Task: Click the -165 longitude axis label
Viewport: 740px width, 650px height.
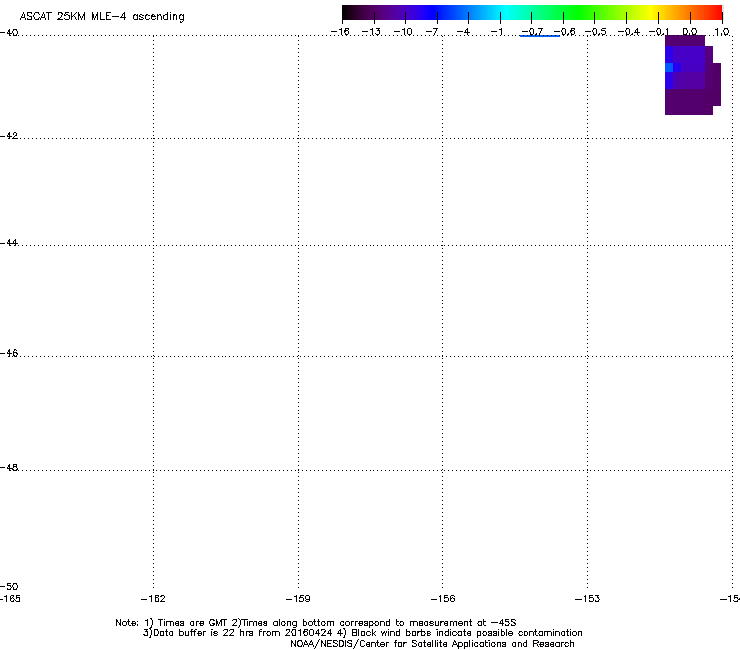Action: 10,599
